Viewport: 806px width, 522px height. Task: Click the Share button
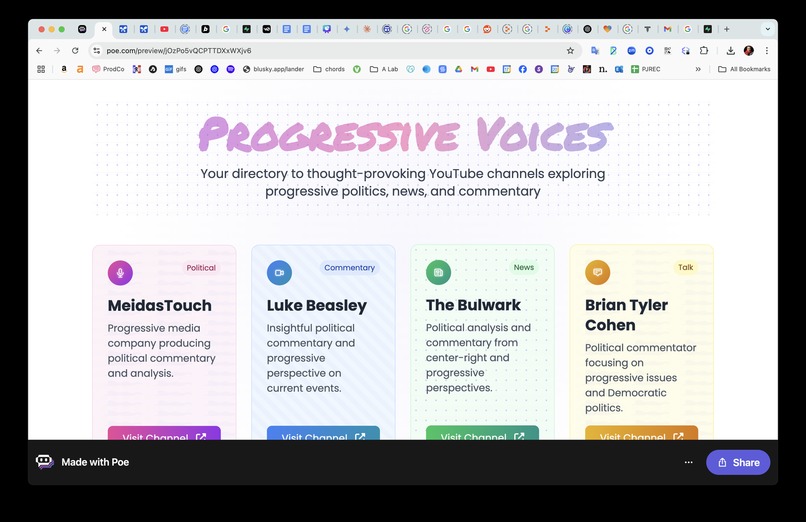738,462
